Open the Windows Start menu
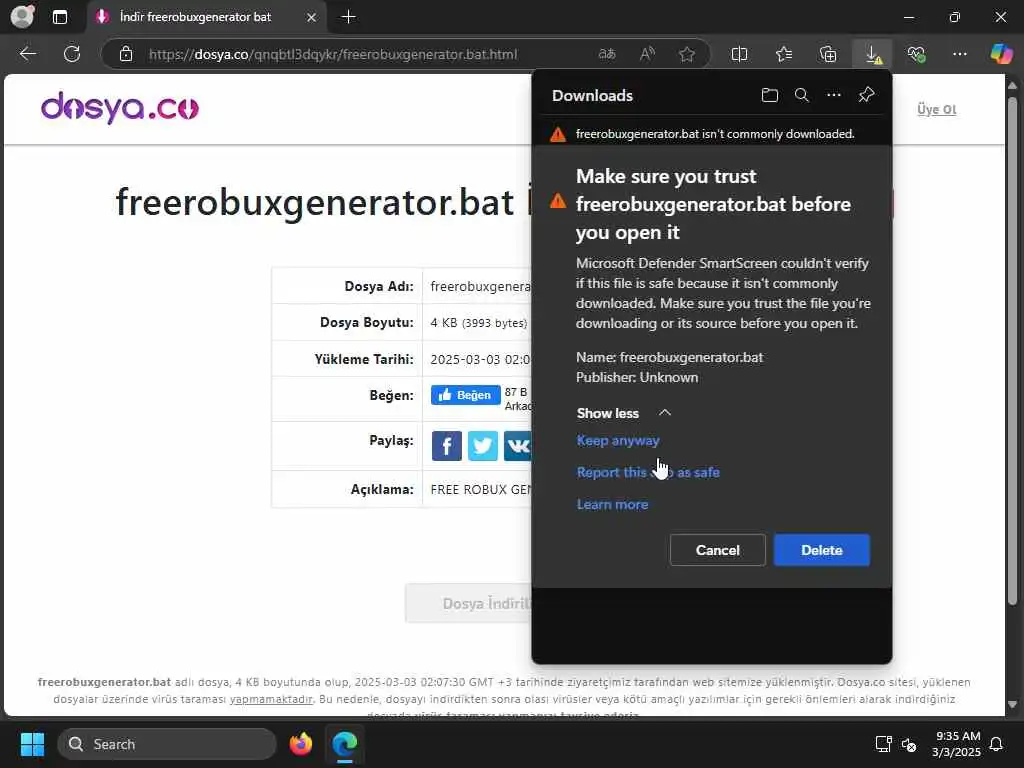Screen dimensions: 1024x768 coord(32,744)
